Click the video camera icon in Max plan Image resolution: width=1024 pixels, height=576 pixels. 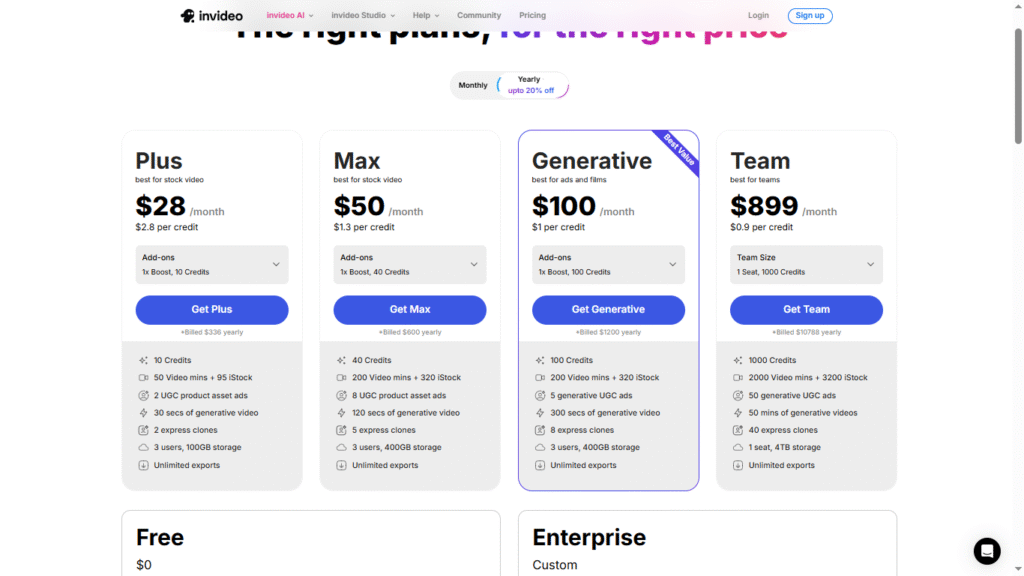click(342, 378)
